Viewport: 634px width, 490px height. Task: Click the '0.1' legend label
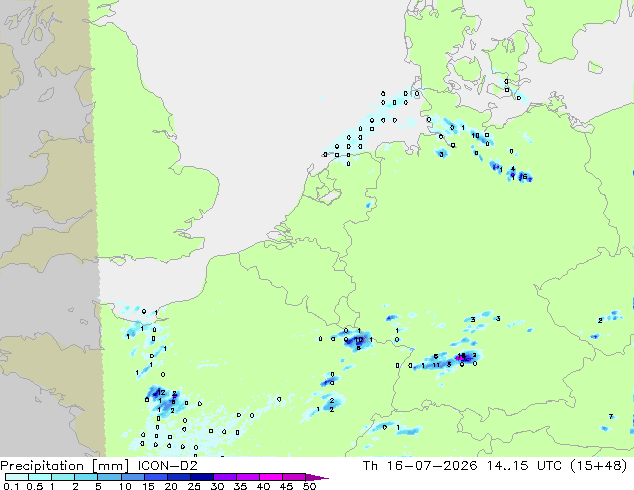click(x=11, y=486)
